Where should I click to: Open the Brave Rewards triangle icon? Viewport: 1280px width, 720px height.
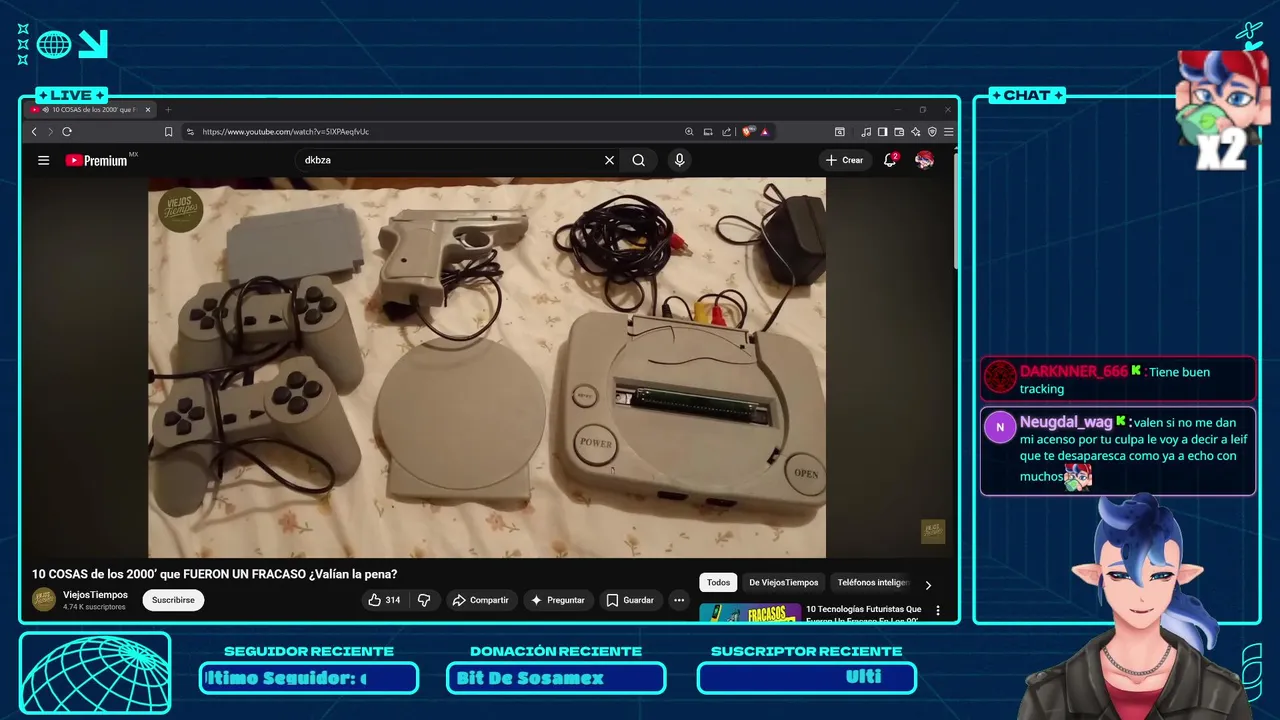click(x=764, y=132)
